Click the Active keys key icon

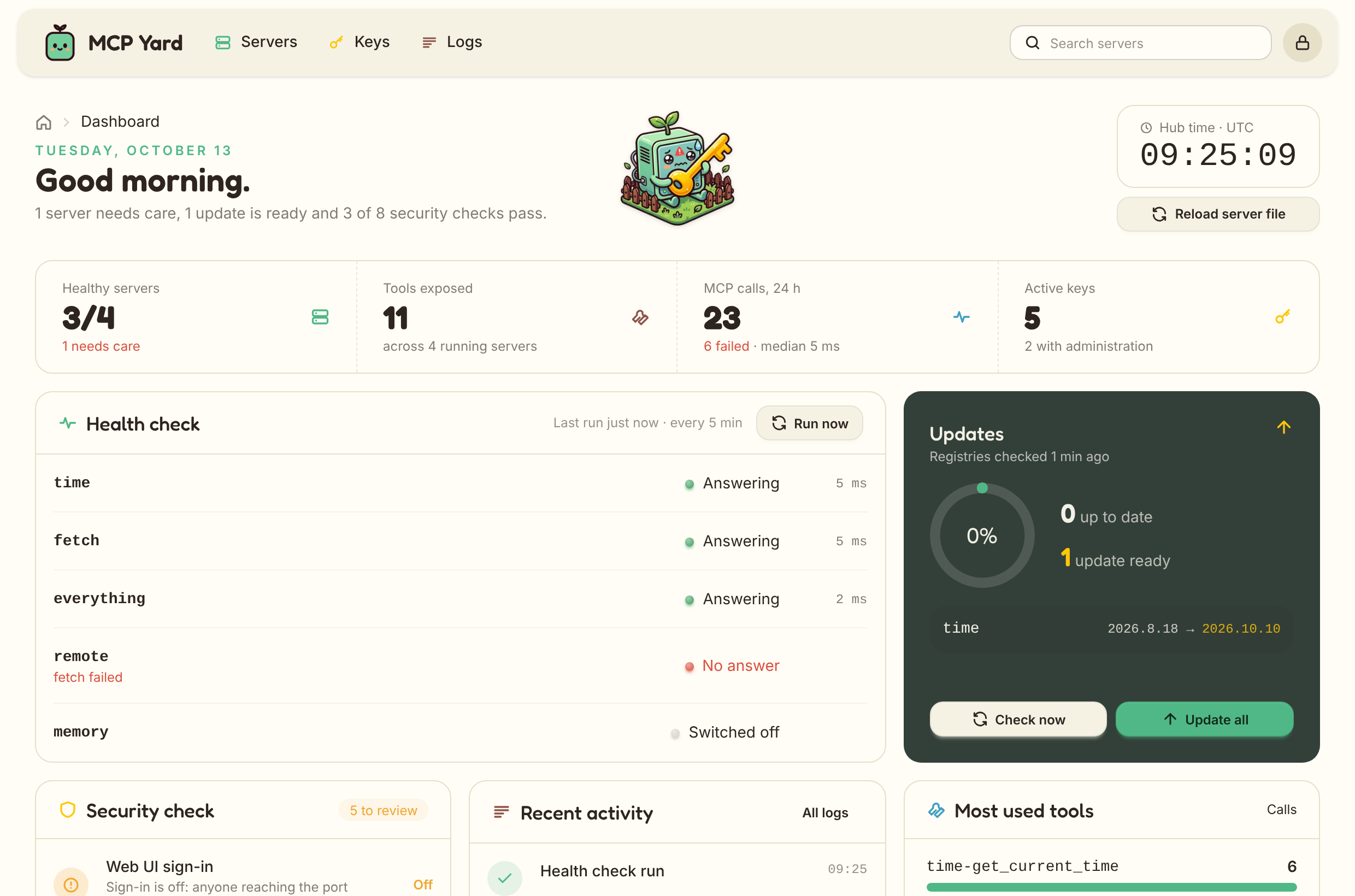tap(1282, 317)
